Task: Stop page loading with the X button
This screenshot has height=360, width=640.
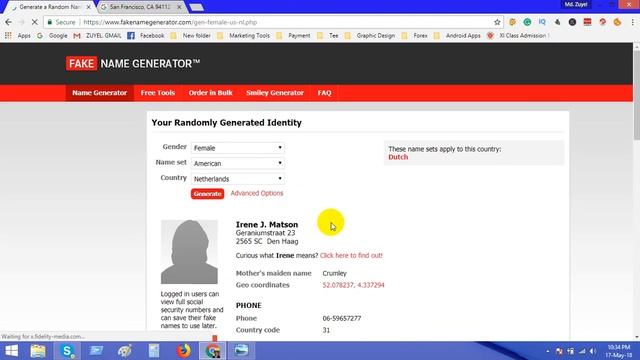Action: click(34, 22)
